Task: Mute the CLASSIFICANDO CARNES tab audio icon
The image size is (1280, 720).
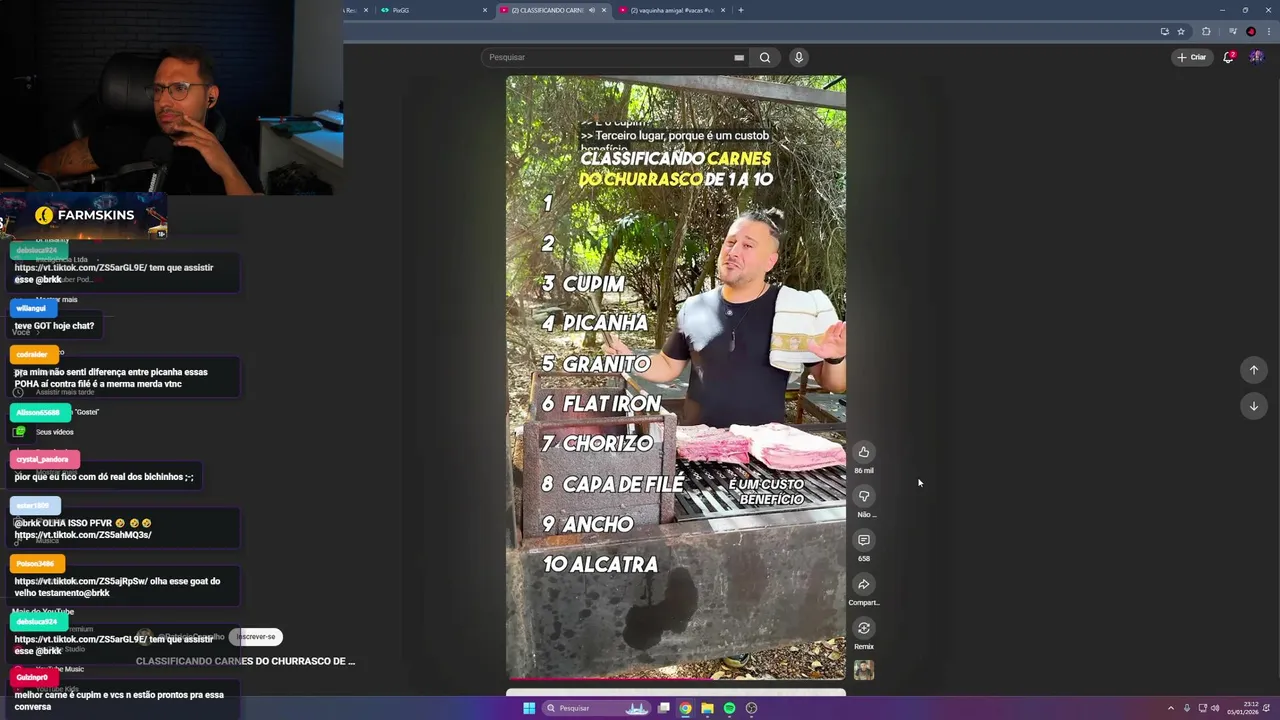Action: (x=591, y=10)
